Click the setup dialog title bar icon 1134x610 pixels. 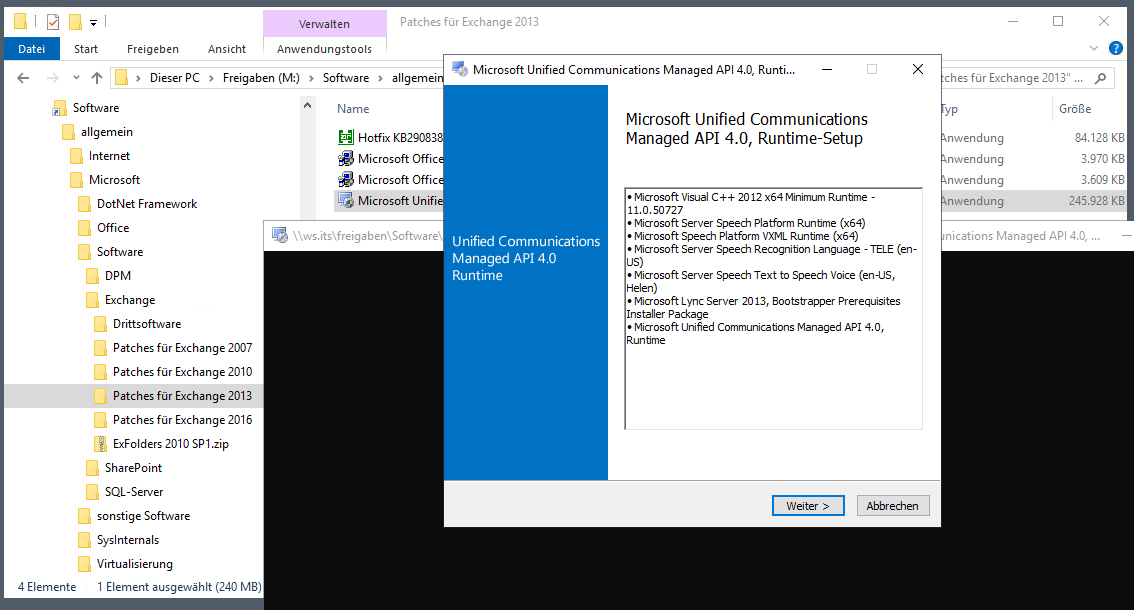(x=459, y=69)
